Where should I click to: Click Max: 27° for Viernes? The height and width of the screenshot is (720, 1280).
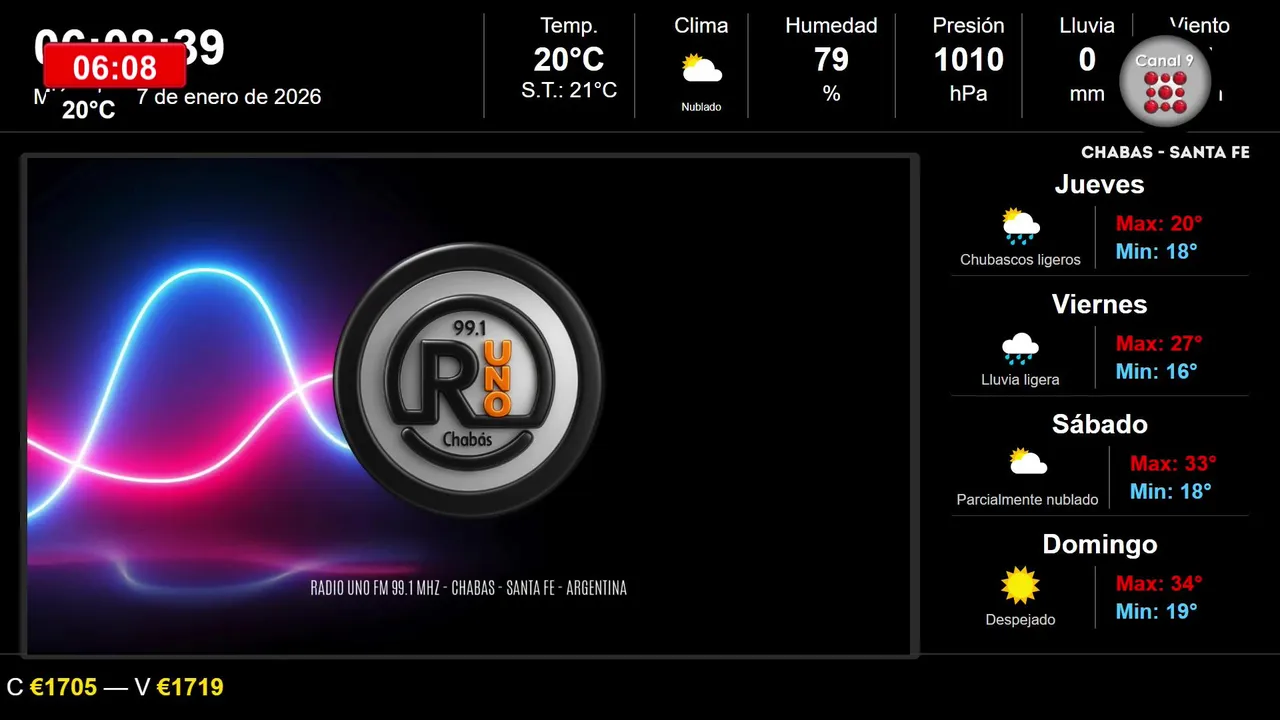tap(1159, 344)
